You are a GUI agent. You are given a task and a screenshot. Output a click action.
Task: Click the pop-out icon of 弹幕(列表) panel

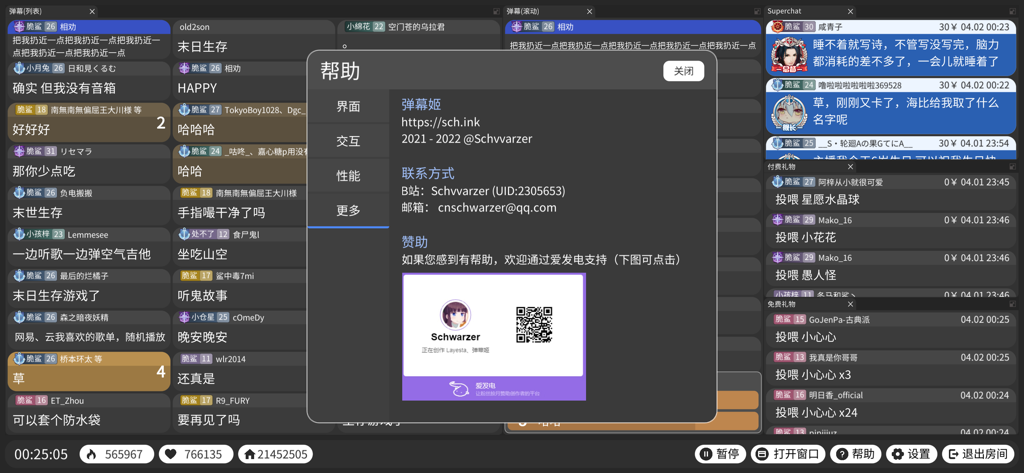[x=496, y=11]
